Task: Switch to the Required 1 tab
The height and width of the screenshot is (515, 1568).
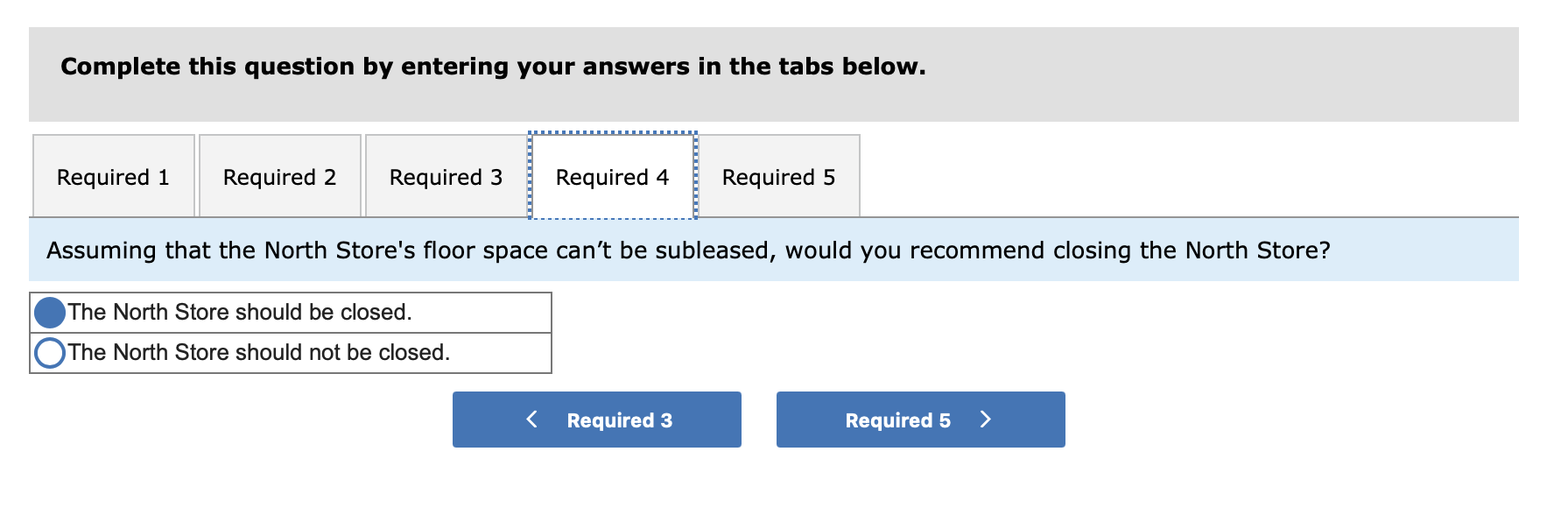Action: pos(114,177)
